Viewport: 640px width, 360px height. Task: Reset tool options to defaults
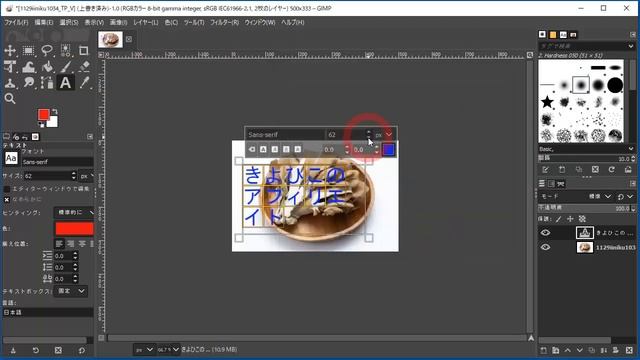[82, 350]
